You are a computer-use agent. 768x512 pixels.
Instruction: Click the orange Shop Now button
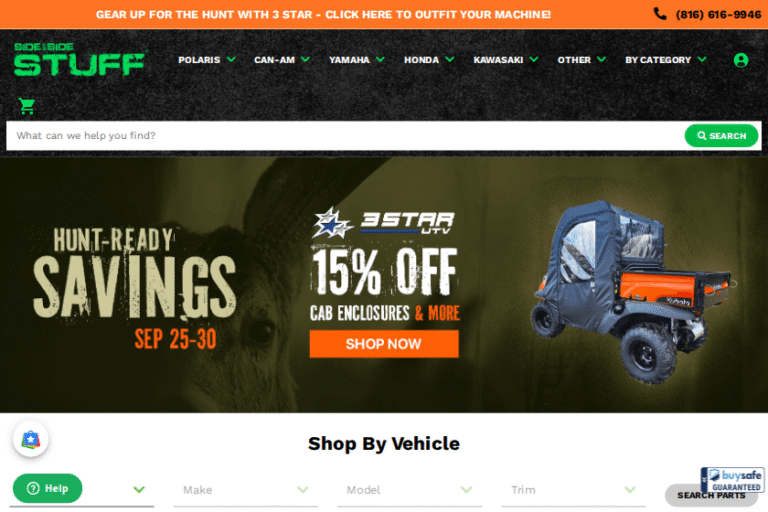[x=384, y=344]
